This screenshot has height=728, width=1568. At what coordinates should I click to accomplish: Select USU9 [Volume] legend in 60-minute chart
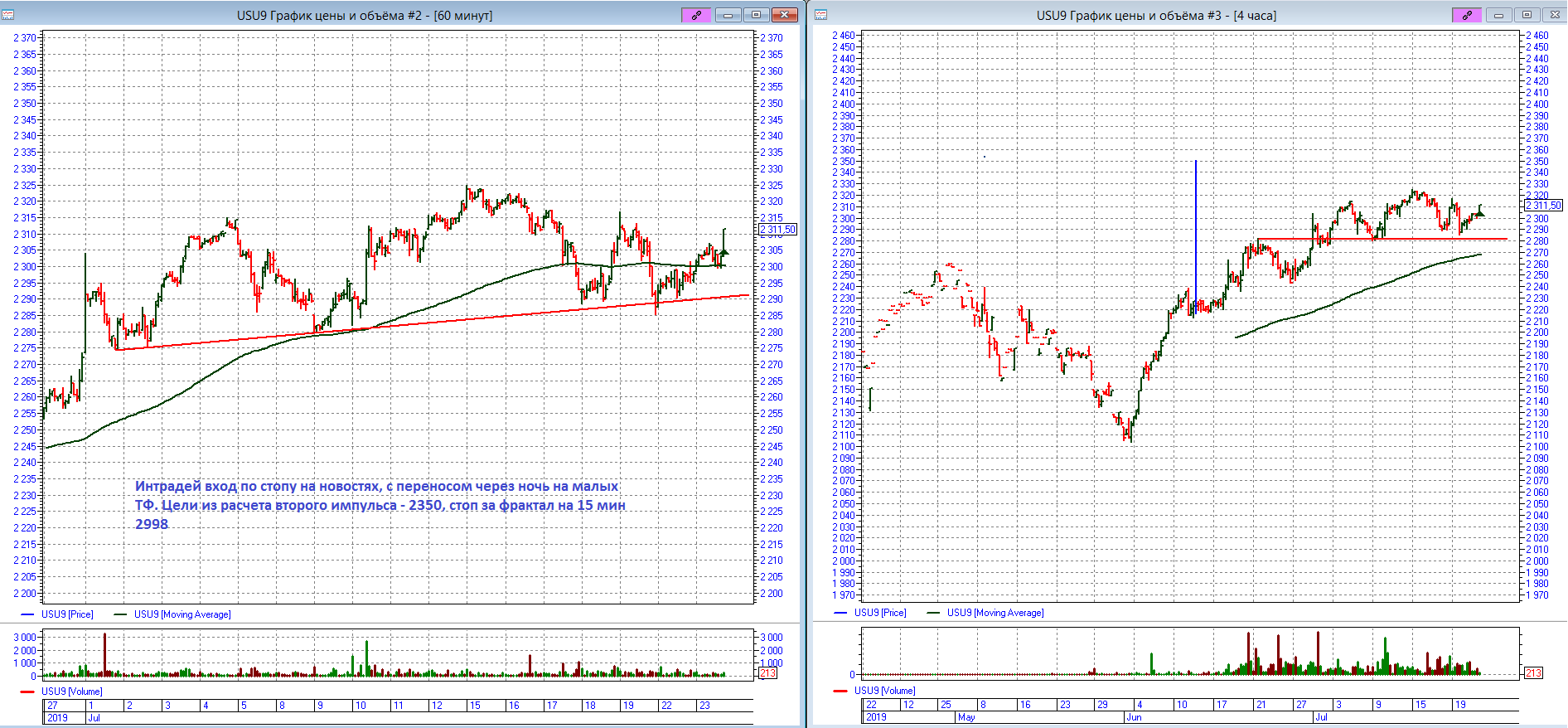72,691
